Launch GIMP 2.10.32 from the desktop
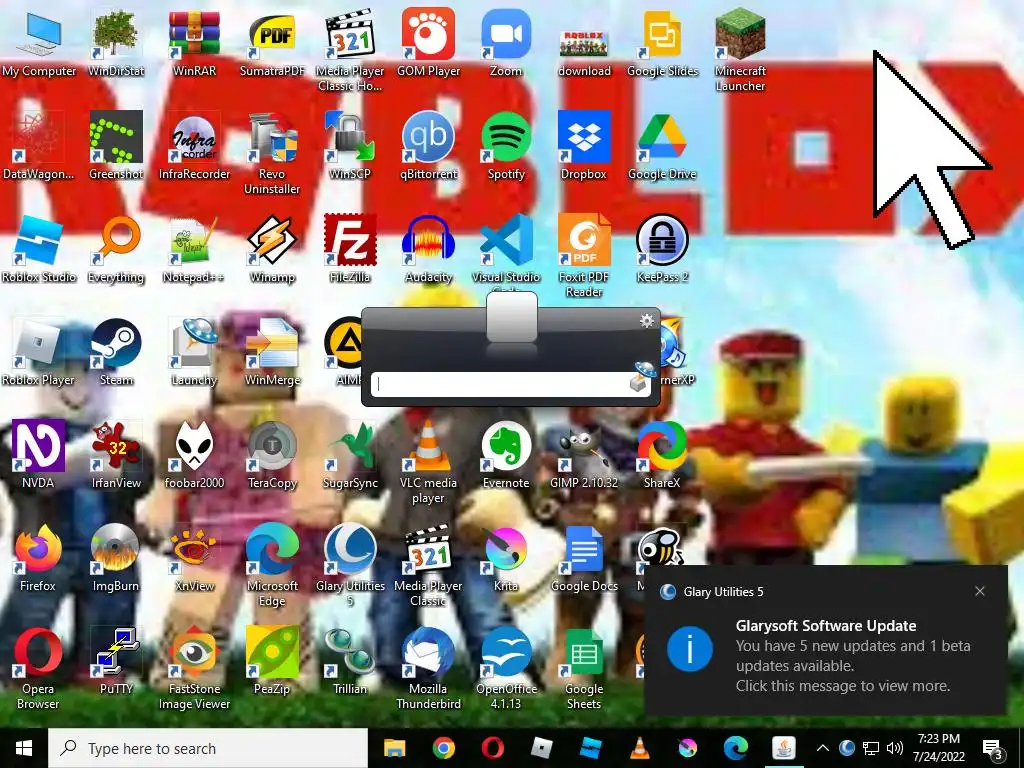 tap(584, 455)
